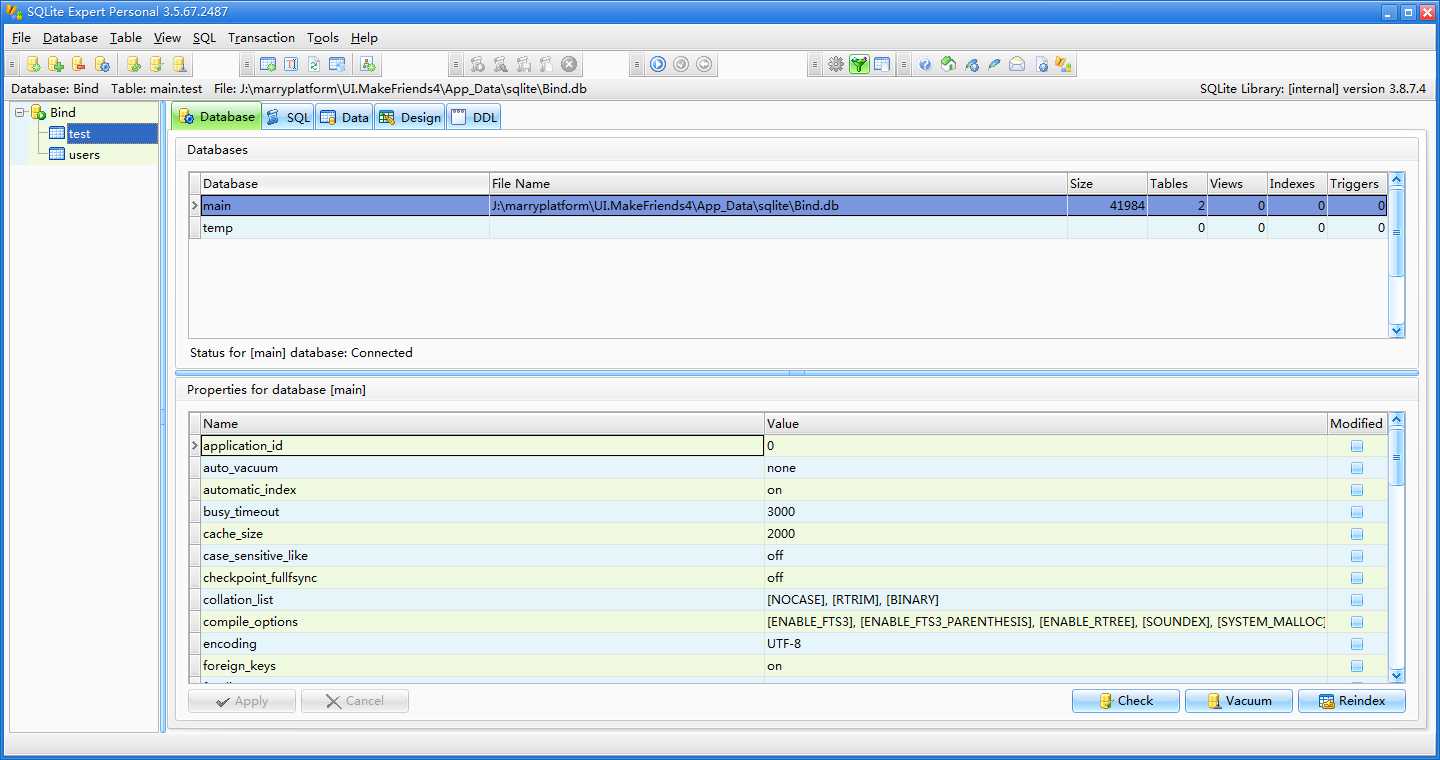
Task: Tick Modified checkbox for case_sensitive_like
Action: pyautogui.click(x=1357, y=556)
